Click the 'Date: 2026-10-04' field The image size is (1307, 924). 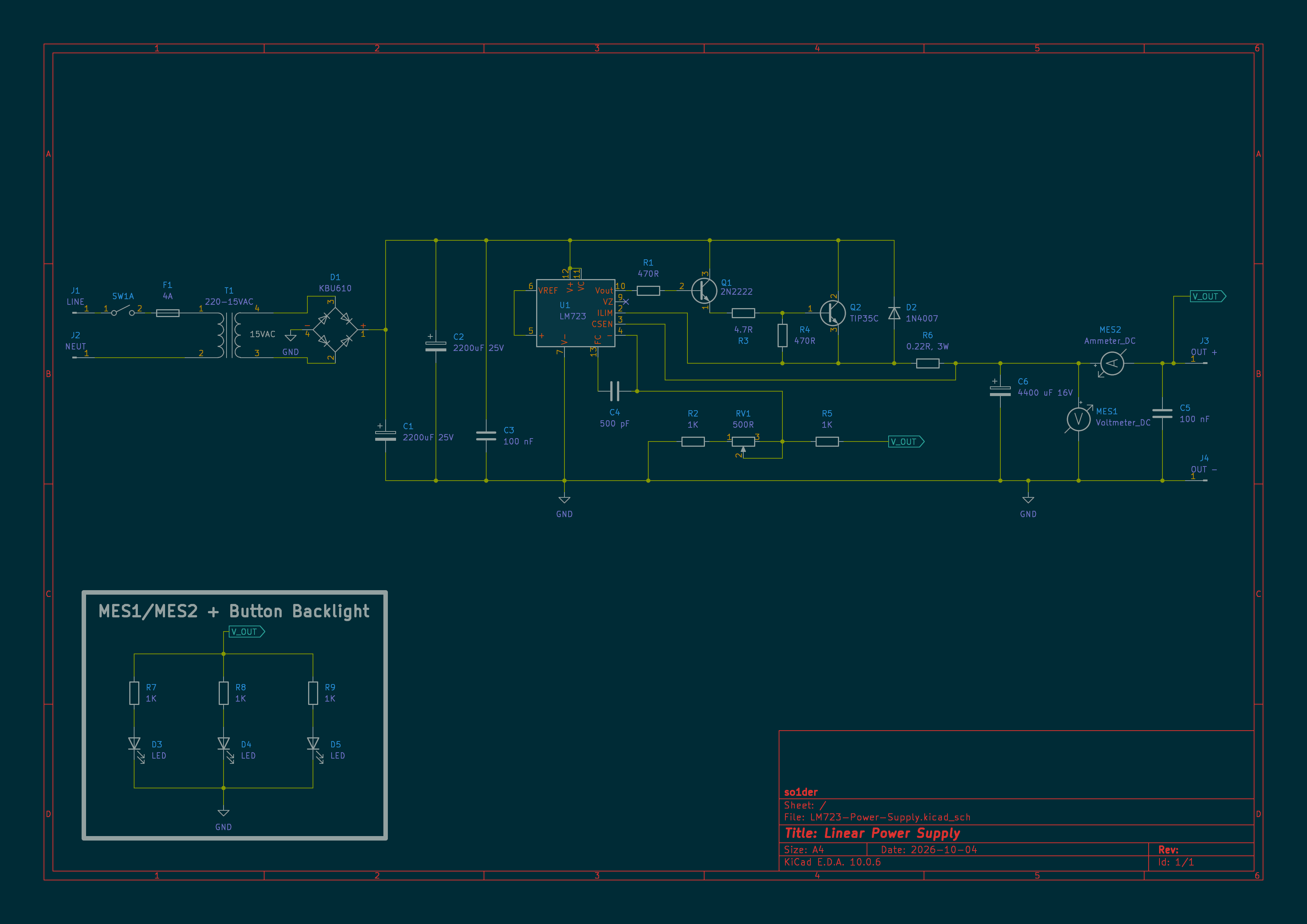pos(928,849)
